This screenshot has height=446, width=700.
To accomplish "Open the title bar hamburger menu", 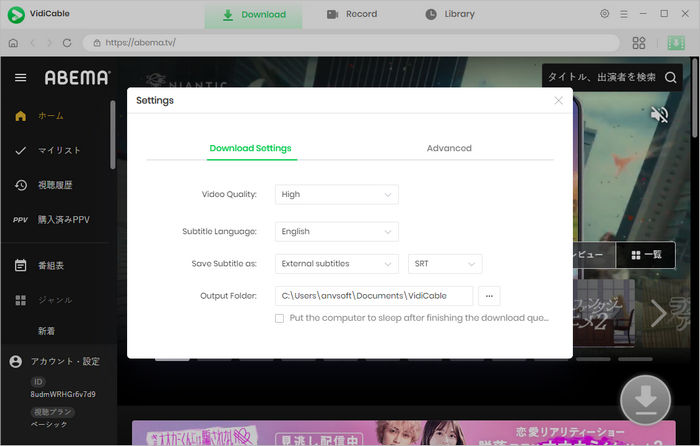I will coord(624,14).
